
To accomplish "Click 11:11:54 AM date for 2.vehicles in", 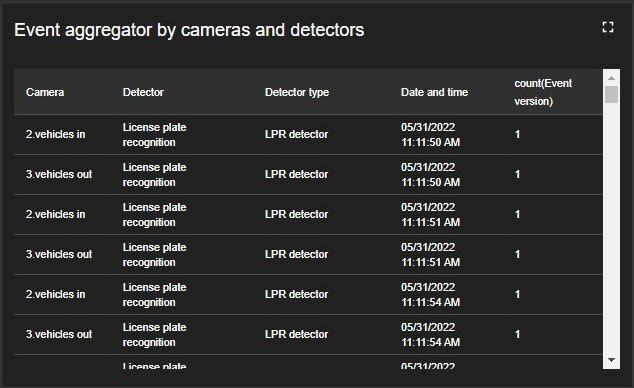I will click(x=430, y=295).
